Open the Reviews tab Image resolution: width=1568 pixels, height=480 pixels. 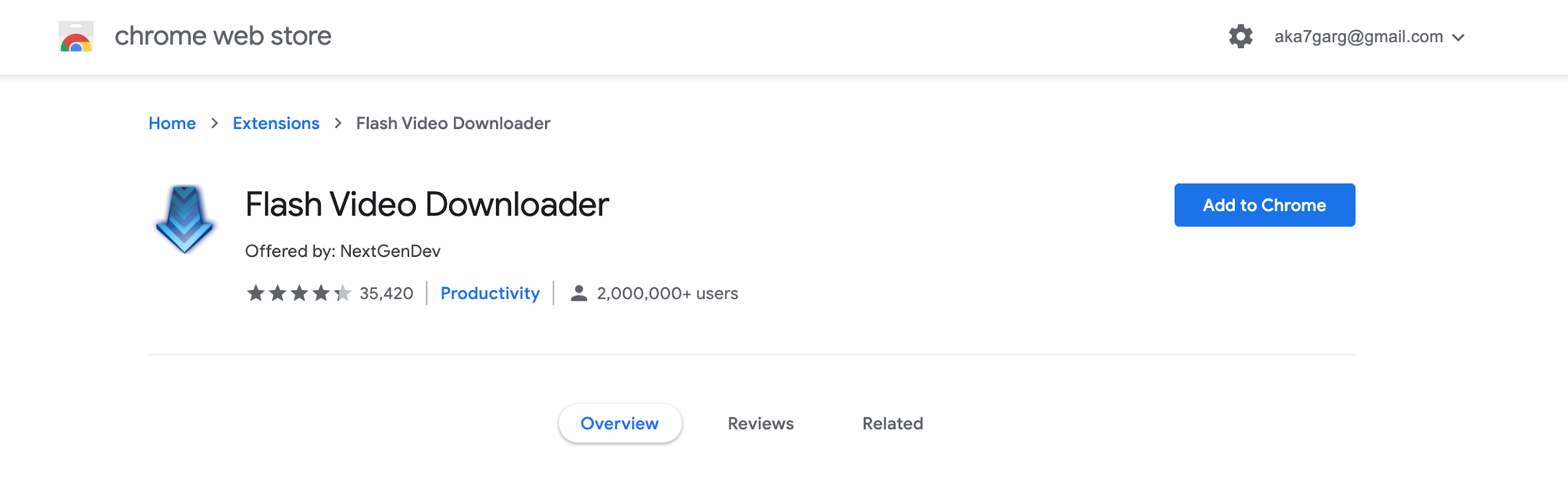[760, 424]
